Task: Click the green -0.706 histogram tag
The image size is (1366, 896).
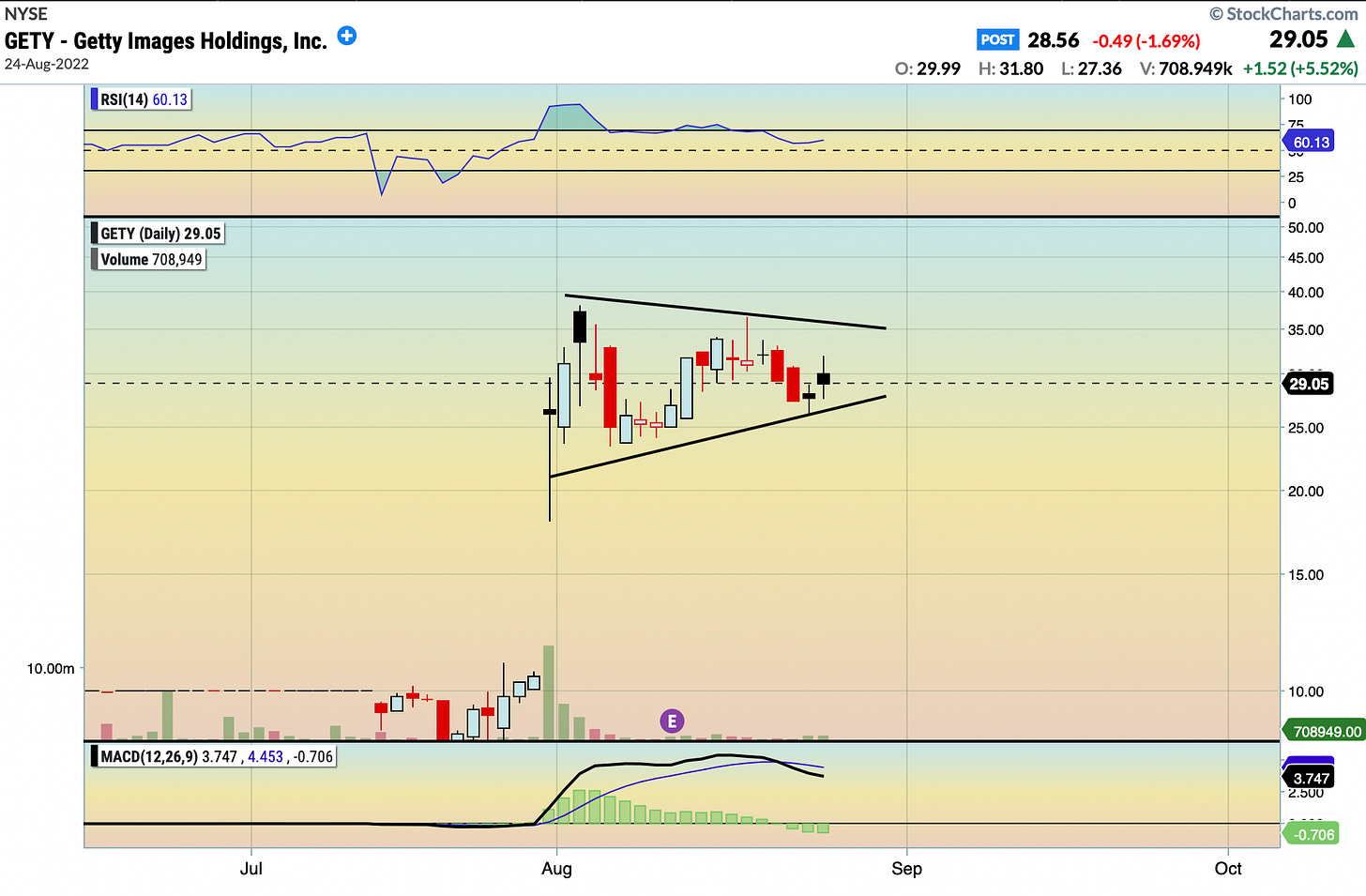Action: [x=1311, y=834]
